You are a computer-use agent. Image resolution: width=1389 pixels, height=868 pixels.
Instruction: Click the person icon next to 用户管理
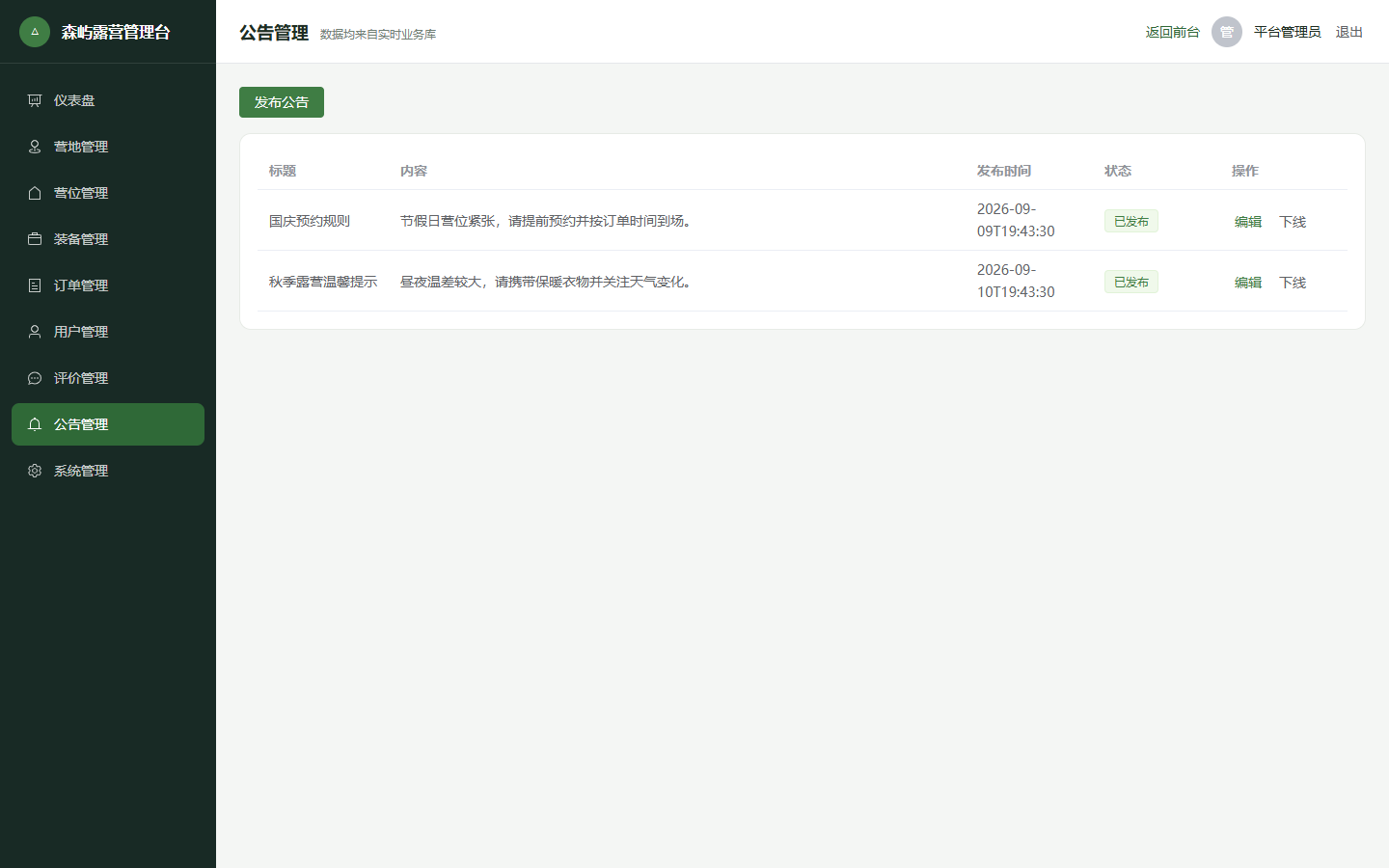[x=35, y=332]
